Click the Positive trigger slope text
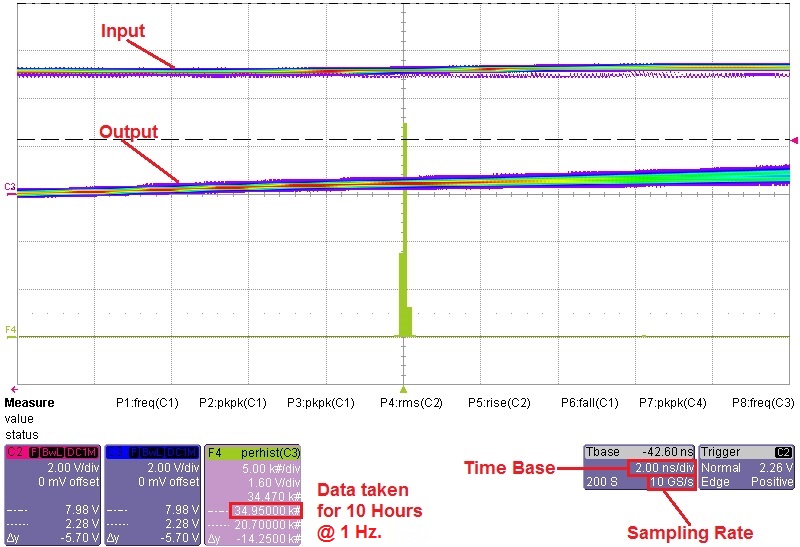The height and width of the screenshot is (547, 800). pos(772,481)
